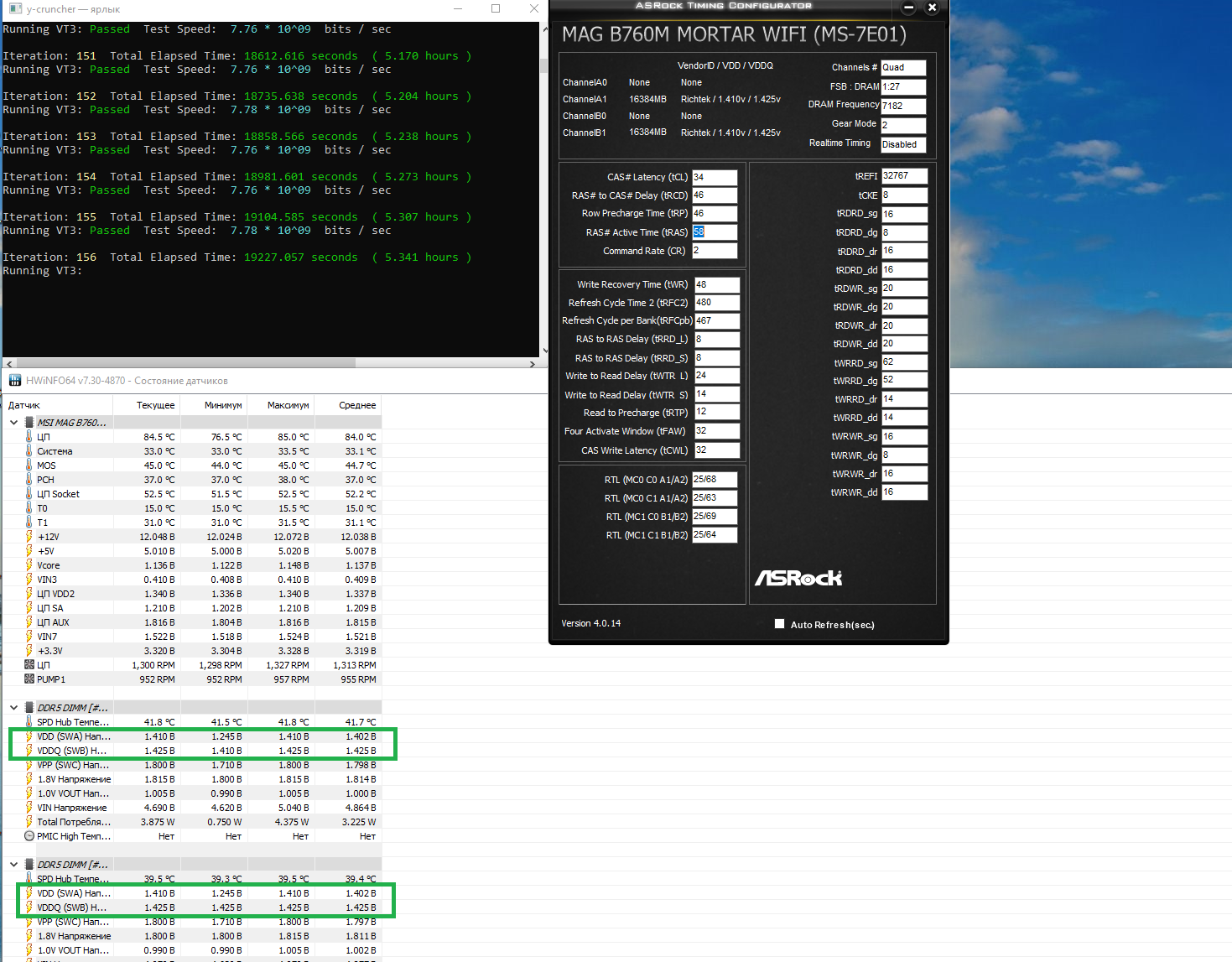This screenshot has width=1232, height=962.
Task: Click the Refresh Cycle Time 2 (tRFC2) field
Action: [x=717, y=303]
